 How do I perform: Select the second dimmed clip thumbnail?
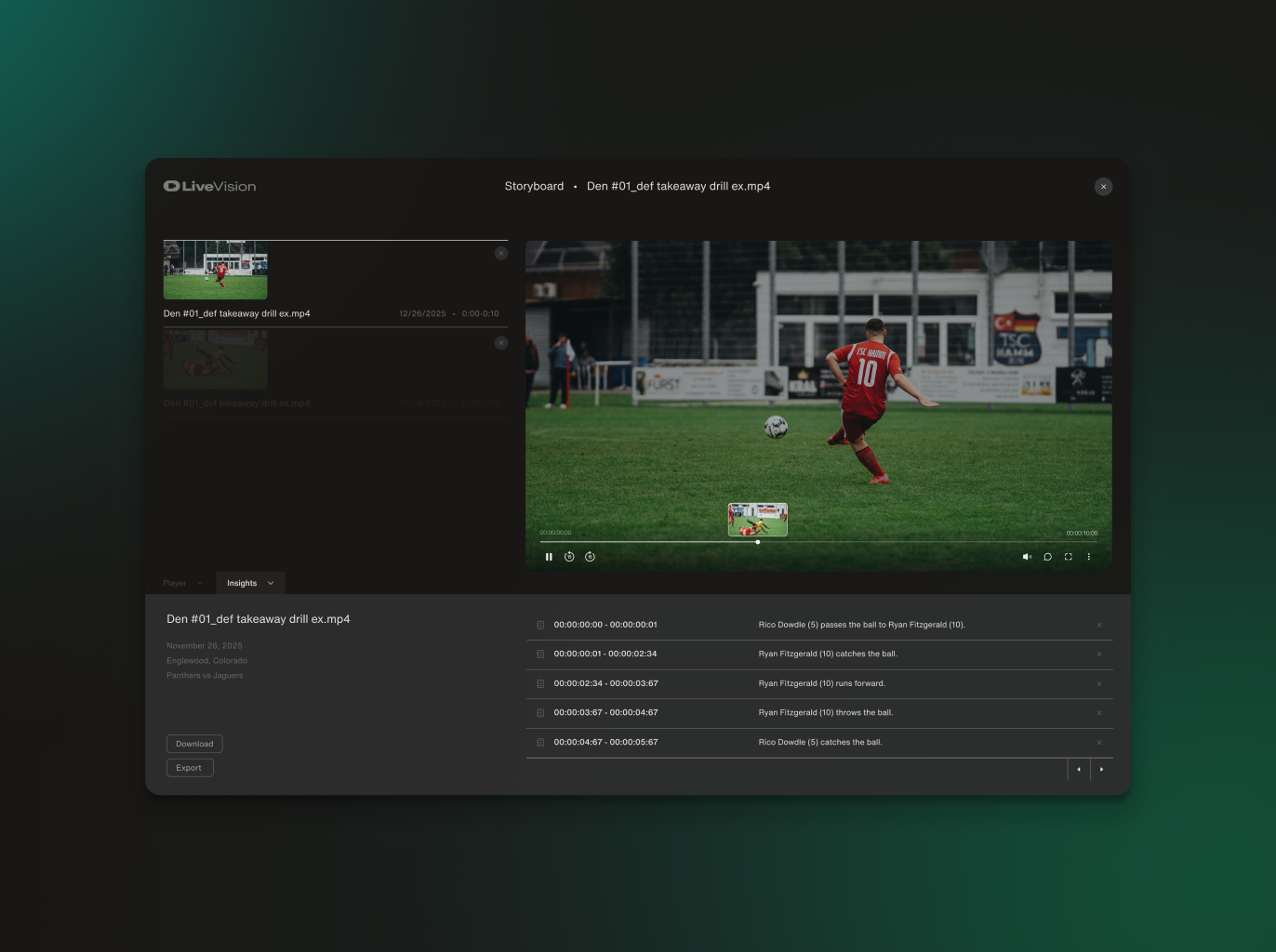[215, 360]
